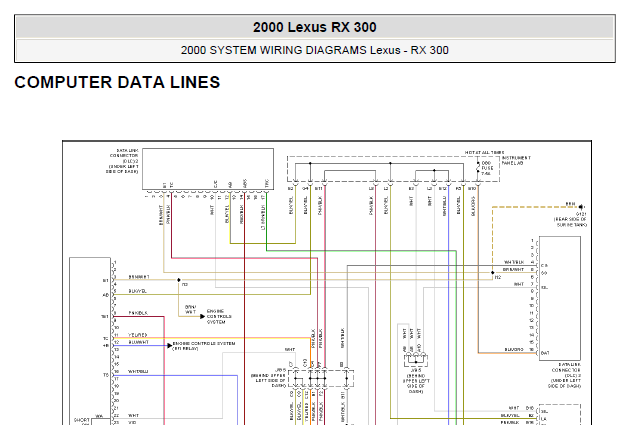
Task: Click arrowhead after the BRN/WHT branch wire
Action: pos(202,317)
